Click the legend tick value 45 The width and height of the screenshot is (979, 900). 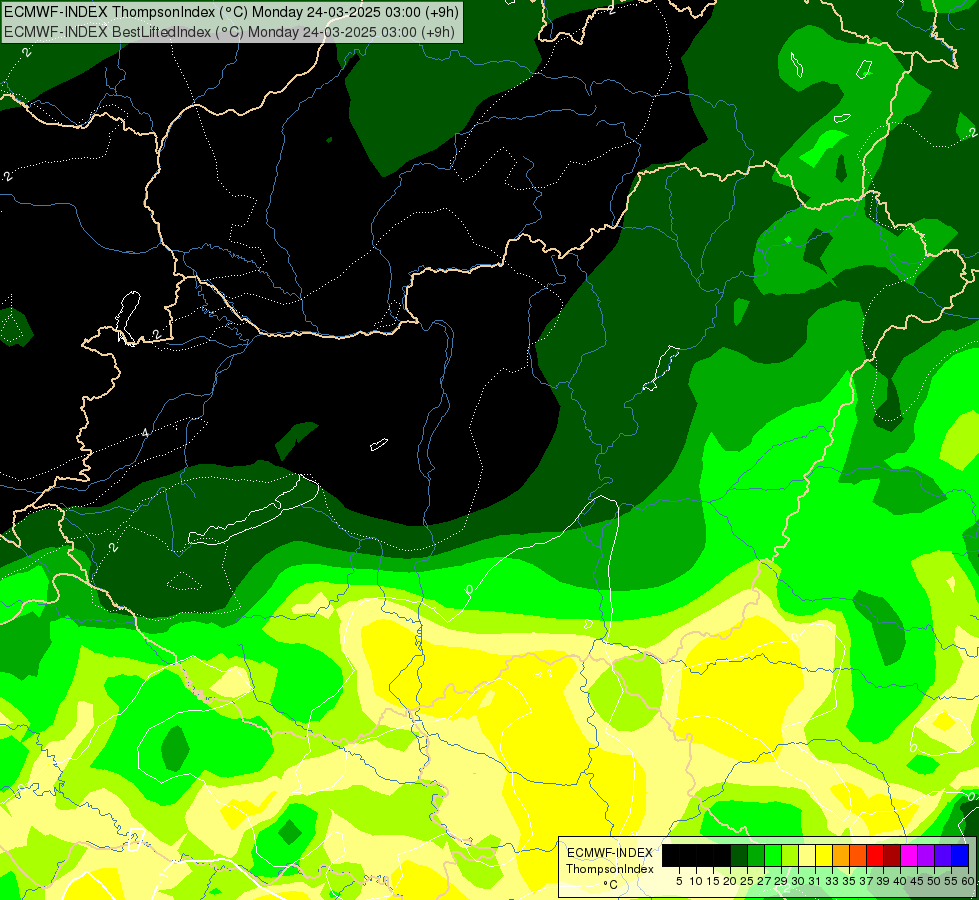[918, 881]
